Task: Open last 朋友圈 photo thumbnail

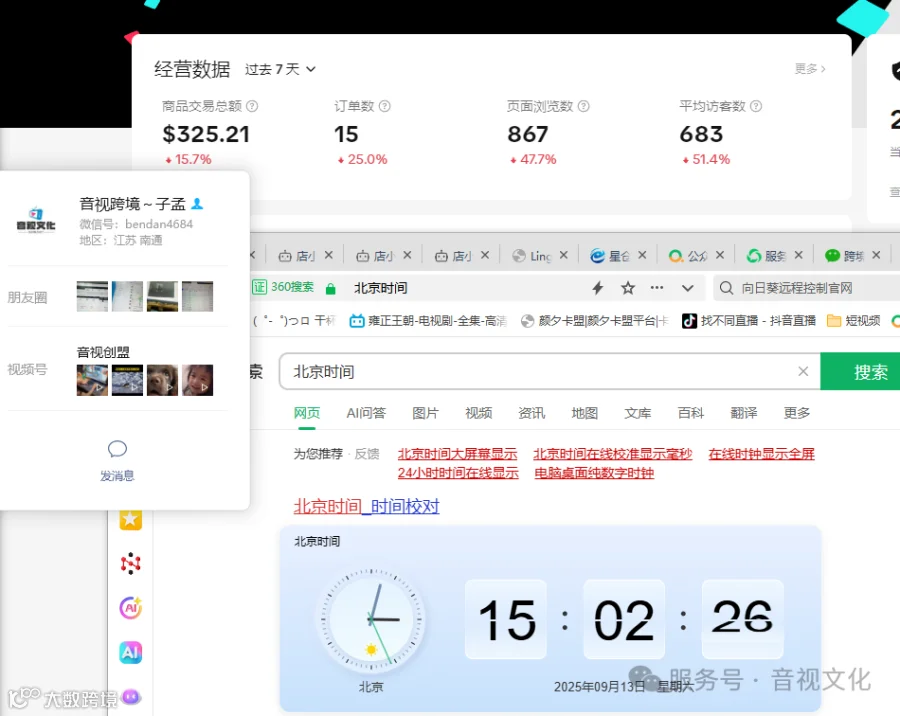Action: tap(197, 296)
